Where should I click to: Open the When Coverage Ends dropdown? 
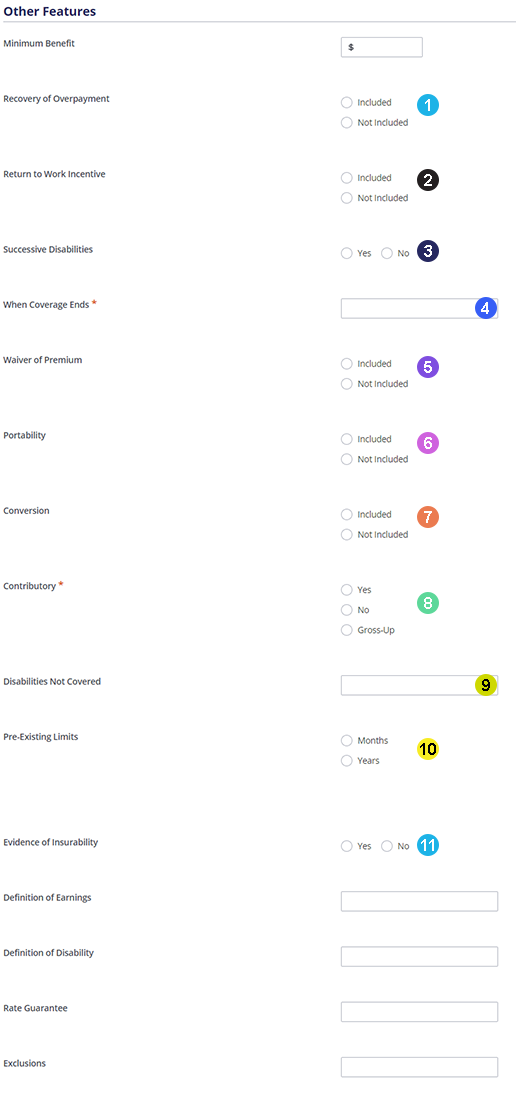coord(419,309)
